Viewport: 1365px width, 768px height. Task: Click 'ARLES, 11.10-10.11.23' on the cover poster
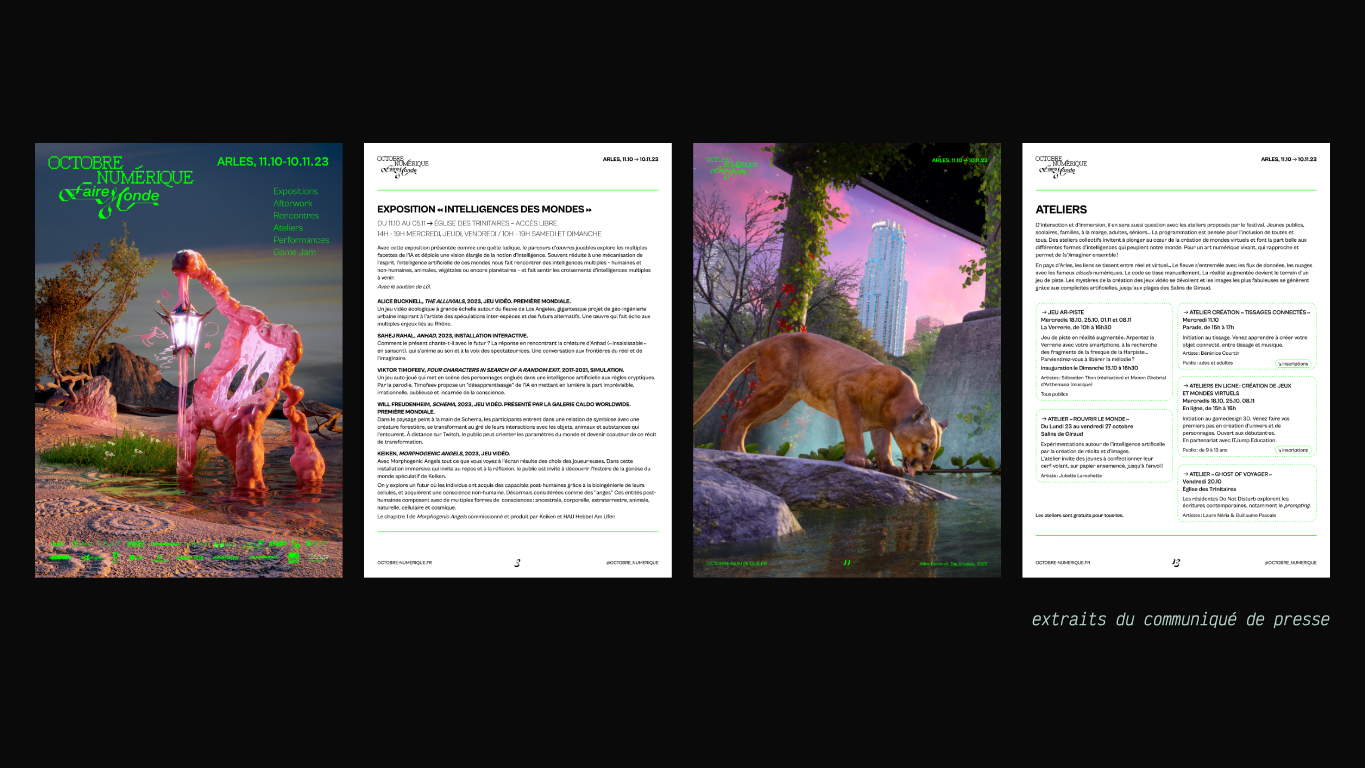(273, 160)
